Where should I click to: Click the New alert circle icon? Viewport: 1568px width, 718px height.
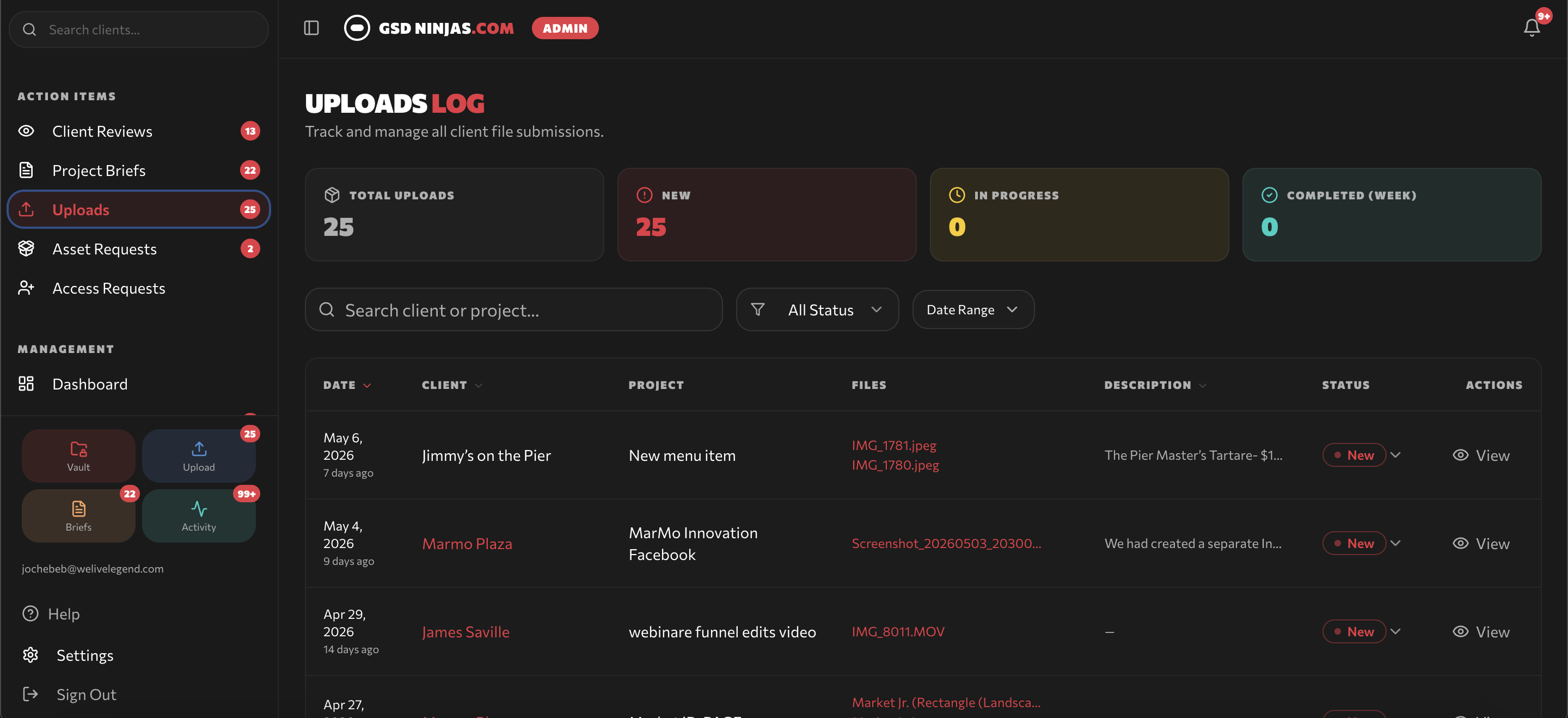point(644,195)
